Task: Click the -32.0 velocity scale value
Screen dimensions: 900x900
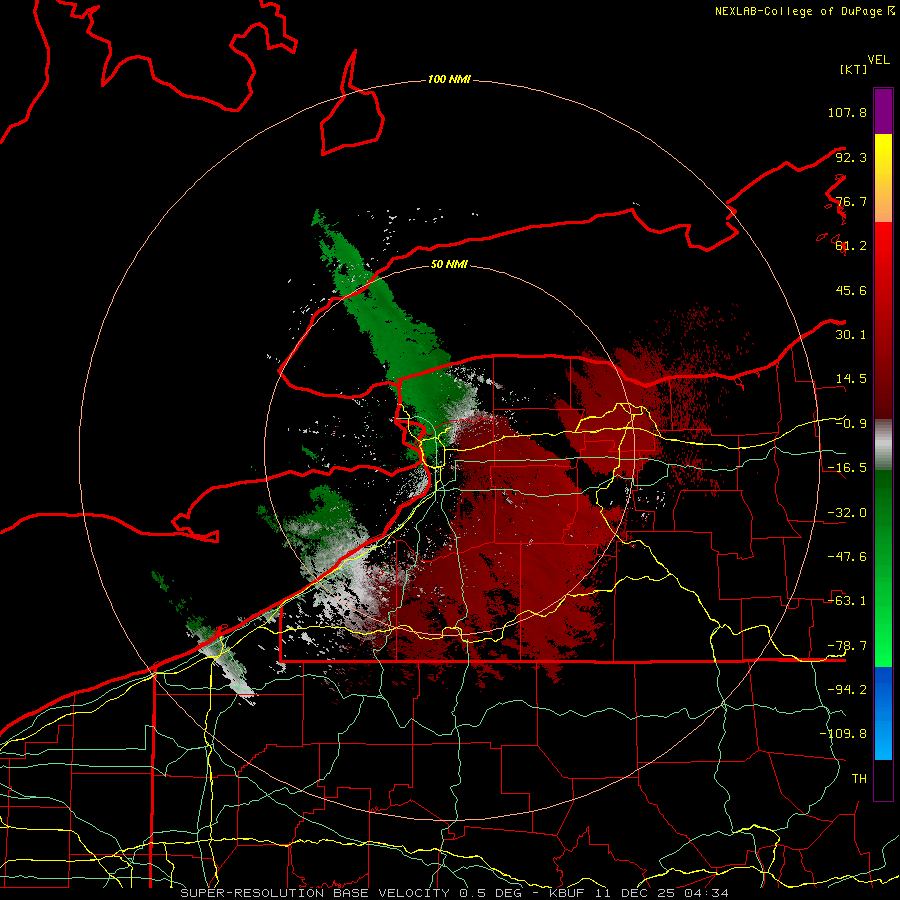Action: pos(847,513)
